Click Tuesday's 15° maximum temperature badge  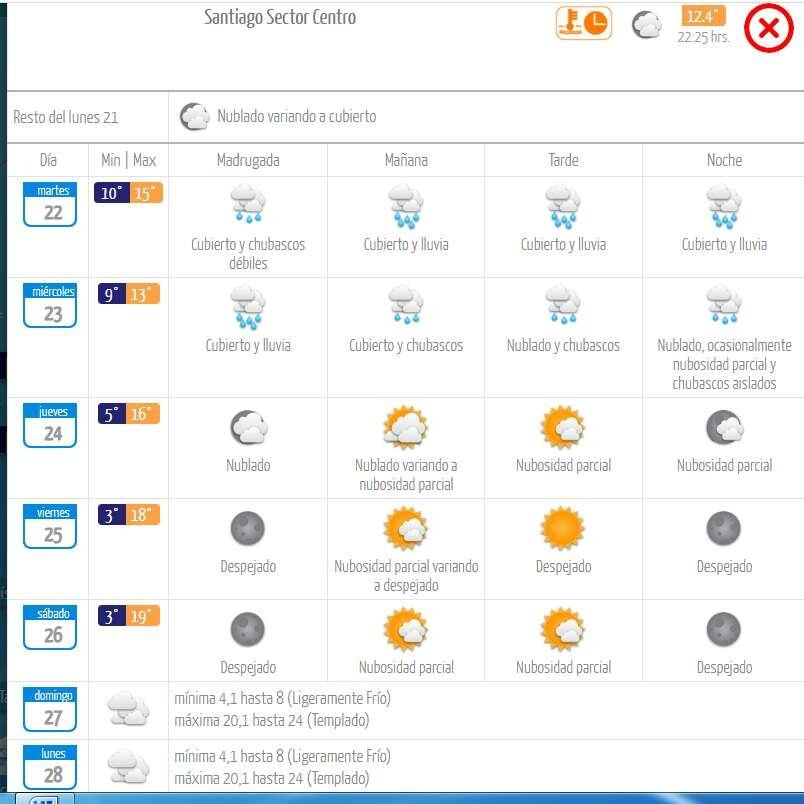(x=146, y=193)
